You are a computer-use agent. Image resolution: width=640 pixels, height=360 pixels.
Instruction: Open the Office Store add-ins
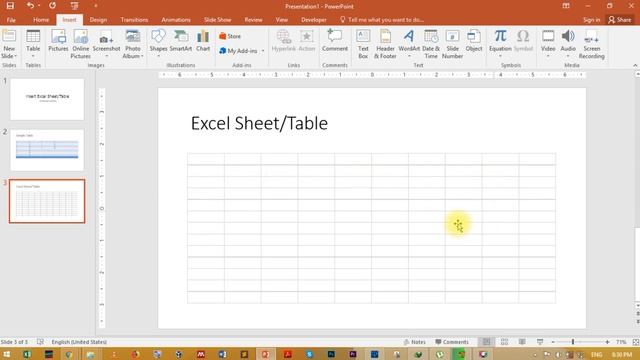click(230, 36)
